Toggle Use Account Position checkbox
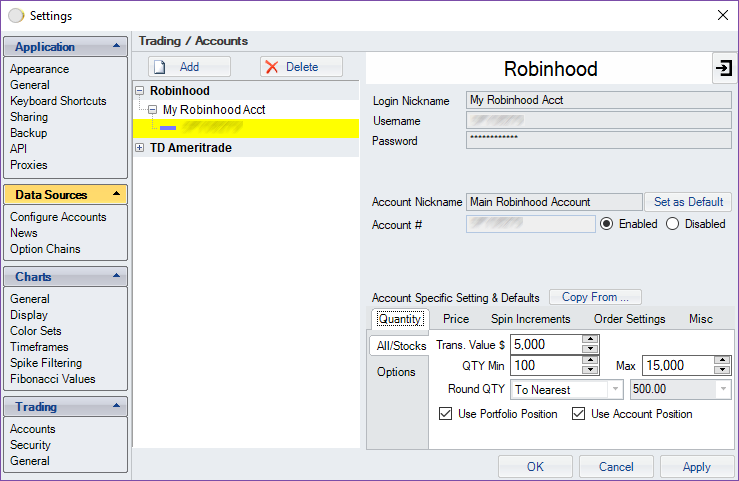The width and height of the screenshot is (739, 481). point(578,414)
